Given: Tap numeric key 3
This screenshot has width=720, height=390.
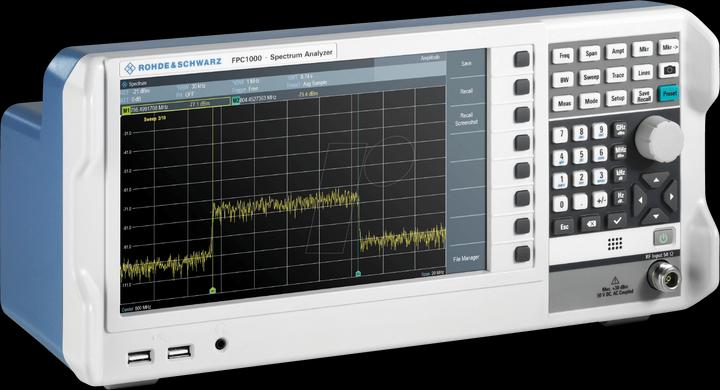Looking at the screenshot, I should [601, 176].
